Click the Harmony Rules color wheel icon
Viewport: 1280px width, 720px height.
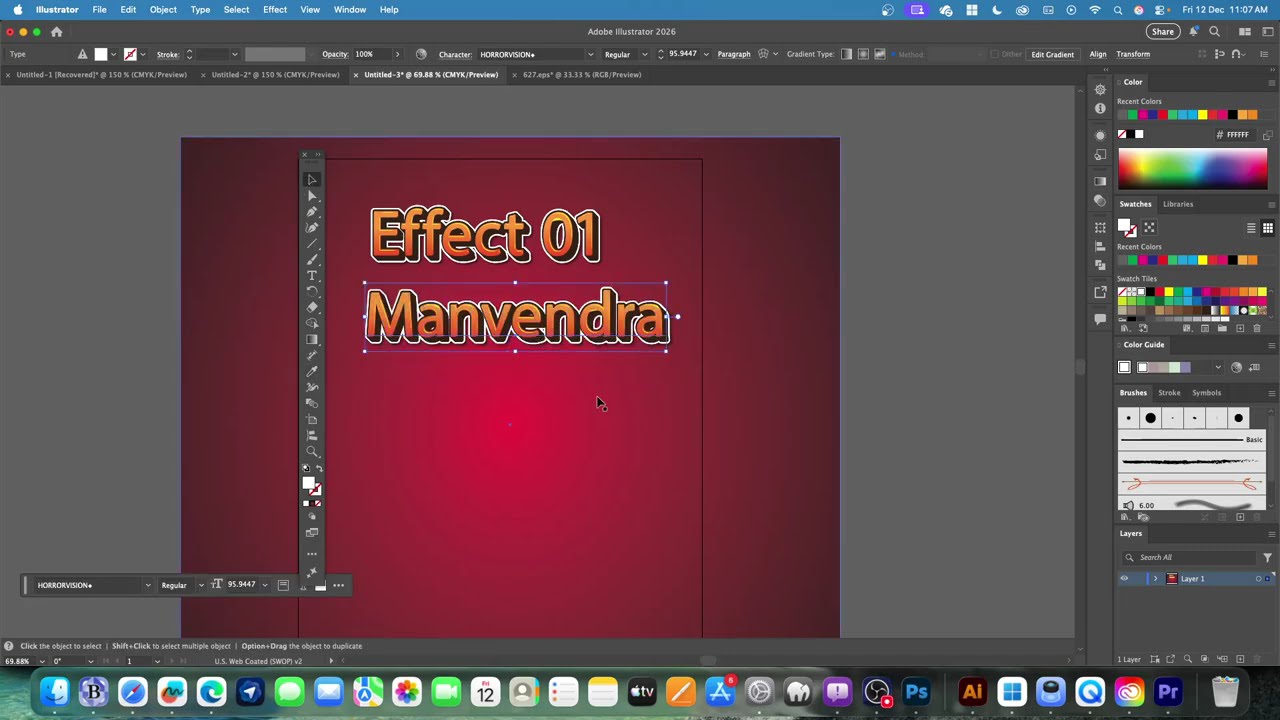tap(1236, 367)
